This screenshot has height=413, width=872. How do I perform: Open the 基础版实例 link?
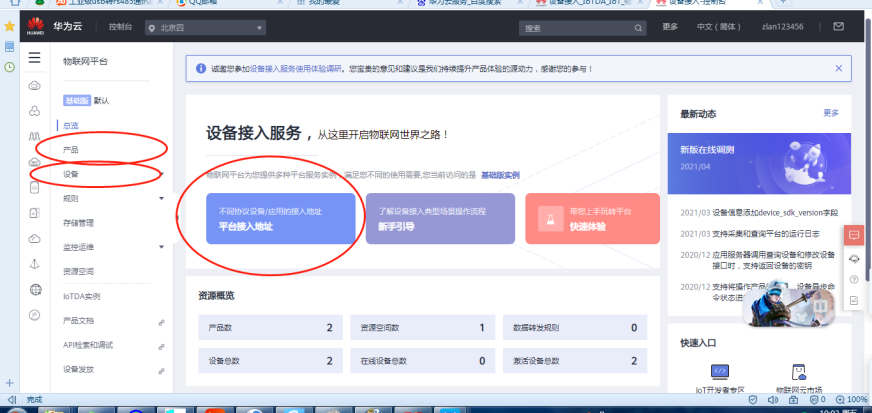click(x=500, y=175)
